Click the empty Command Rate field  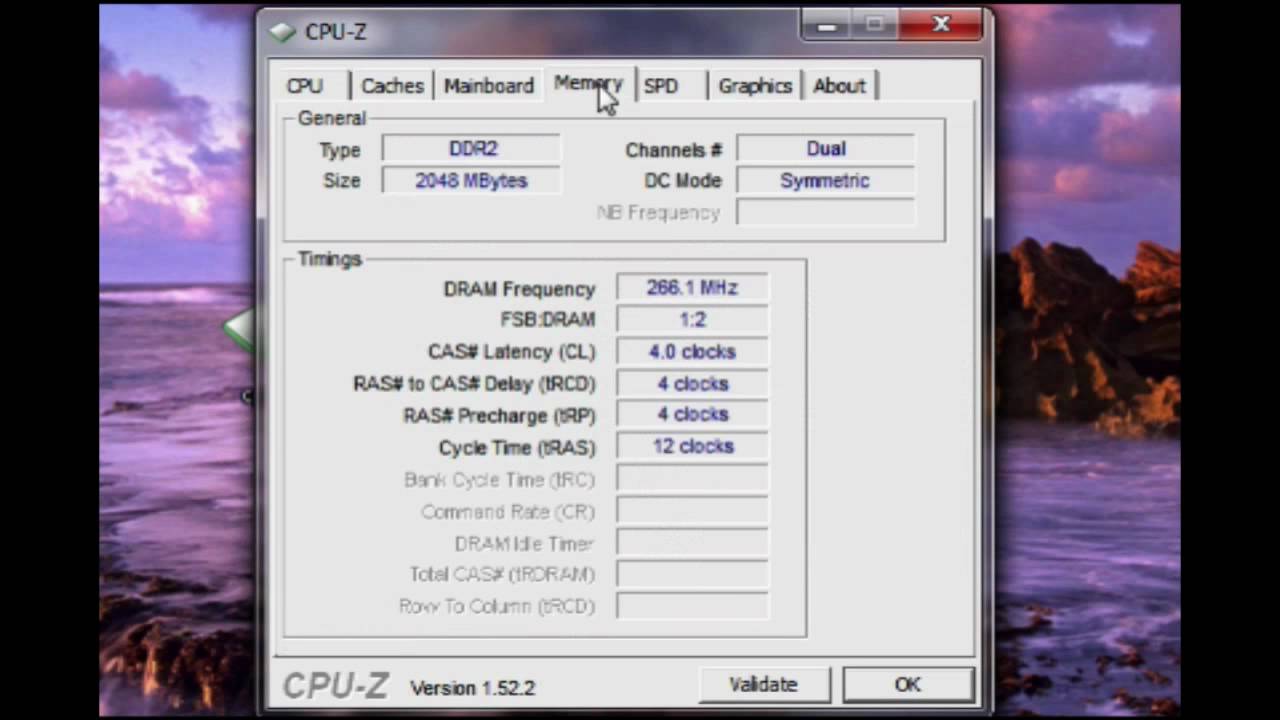pos(692,511)
